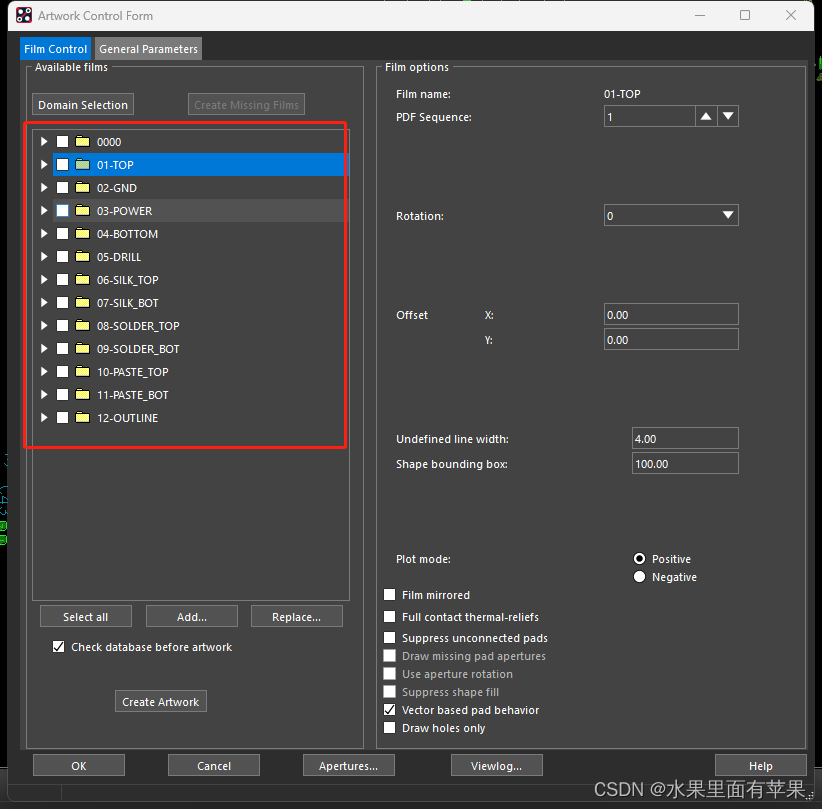Click the 06-SILK_TOP folder icon

tap(83, 280)
